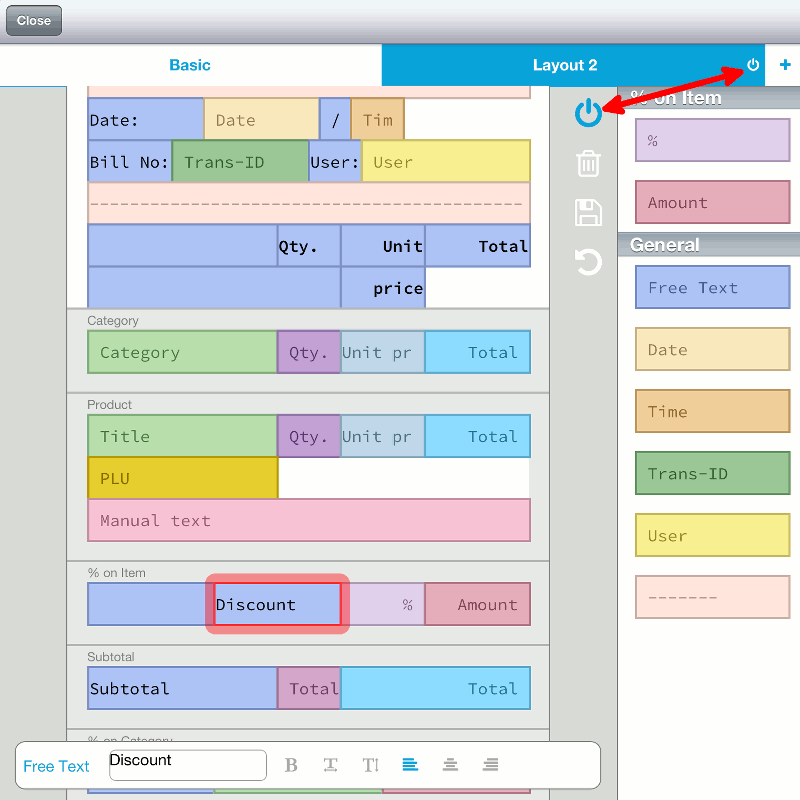Image resolution: width=800 pixels, height=800 pixels.
Task: Click the plus icon to add layout
Action: [x=785, y=65]
